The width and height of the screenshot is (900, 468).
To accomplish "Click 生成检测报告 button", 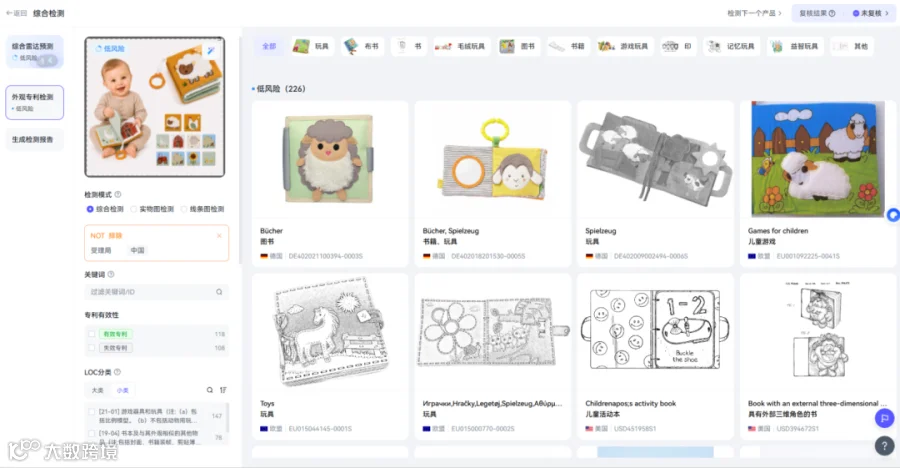I will pyautogui.click(x=34, y=140).
